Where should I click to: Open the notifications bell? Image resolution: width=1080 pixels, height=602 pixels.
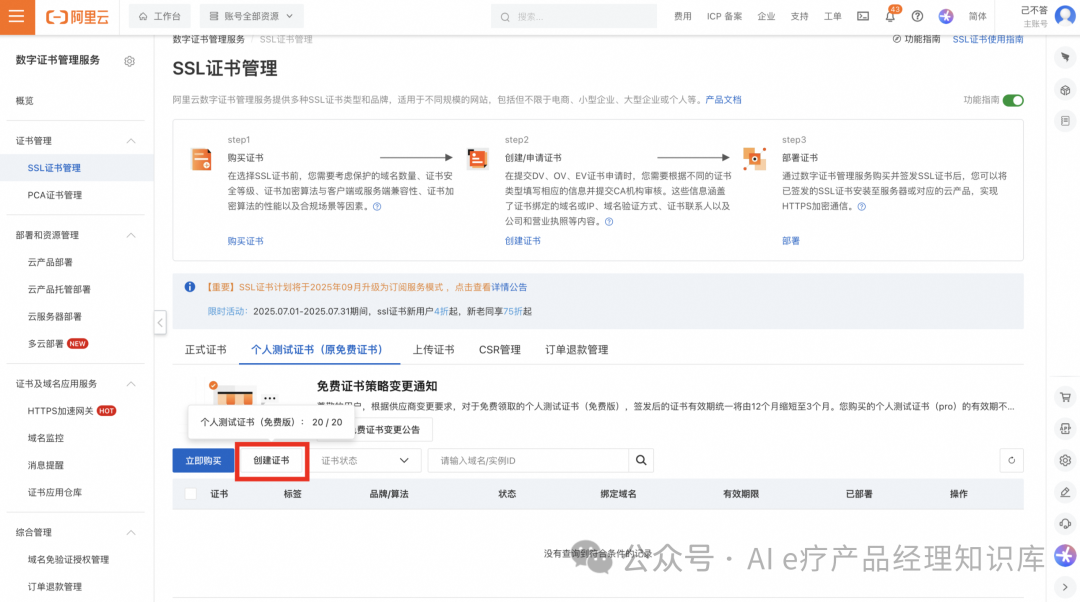coord(890,17)
